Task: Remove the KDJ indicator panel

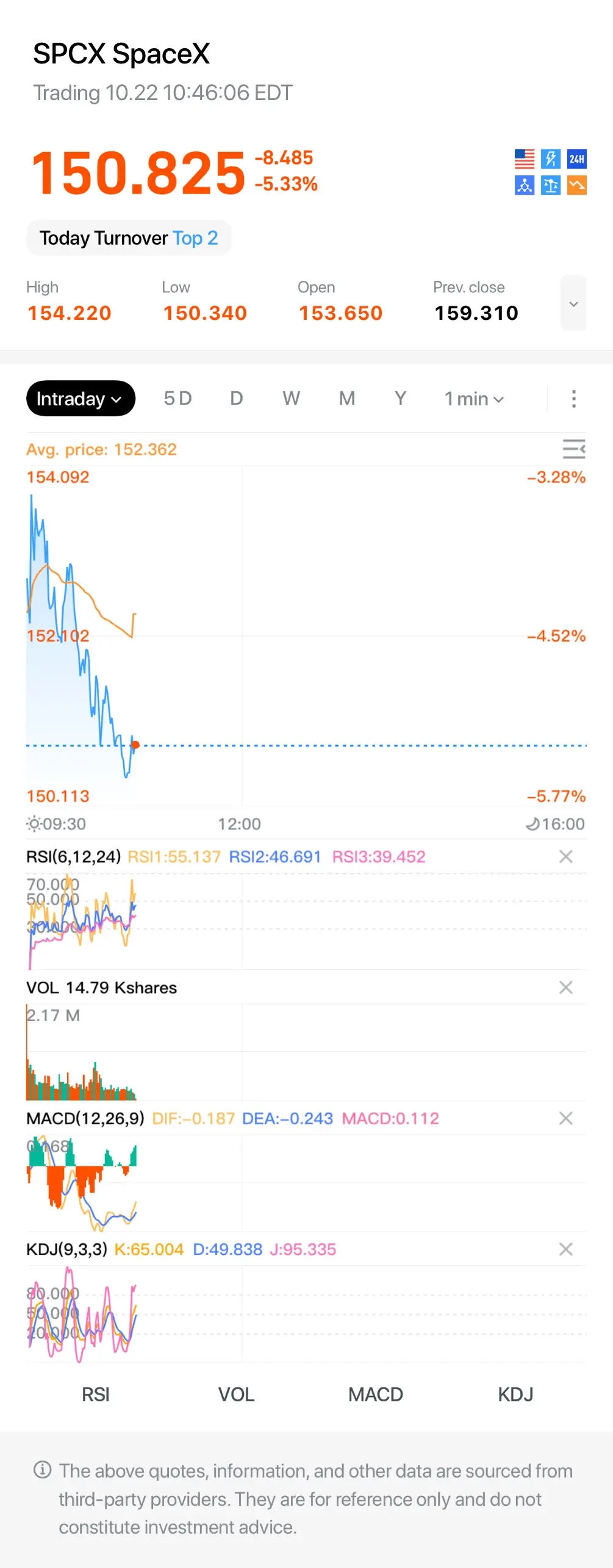Action: [x=565, y=1249]
